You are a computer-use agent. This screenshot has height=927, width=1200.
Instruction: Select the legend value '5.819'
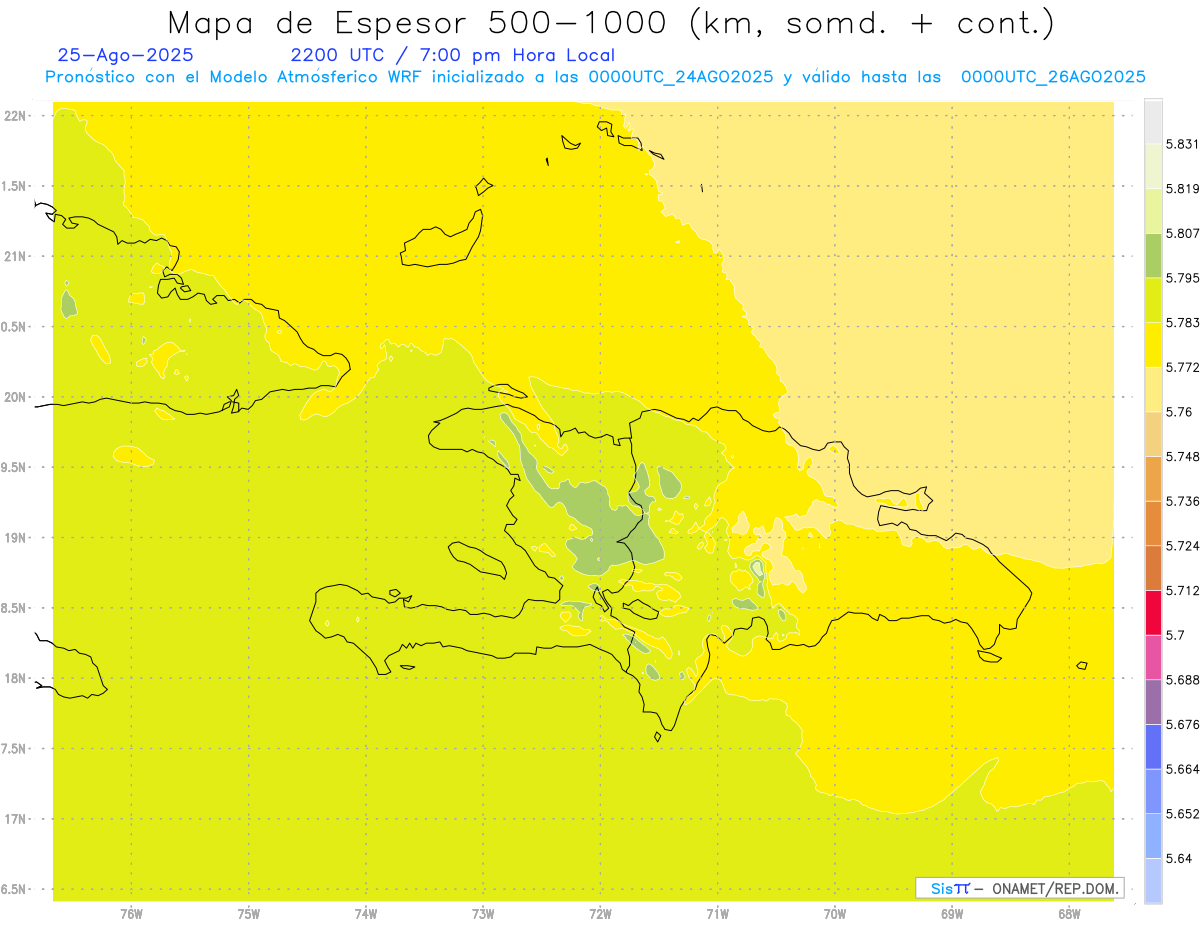pyautogui.click(x=1183, y=189)
